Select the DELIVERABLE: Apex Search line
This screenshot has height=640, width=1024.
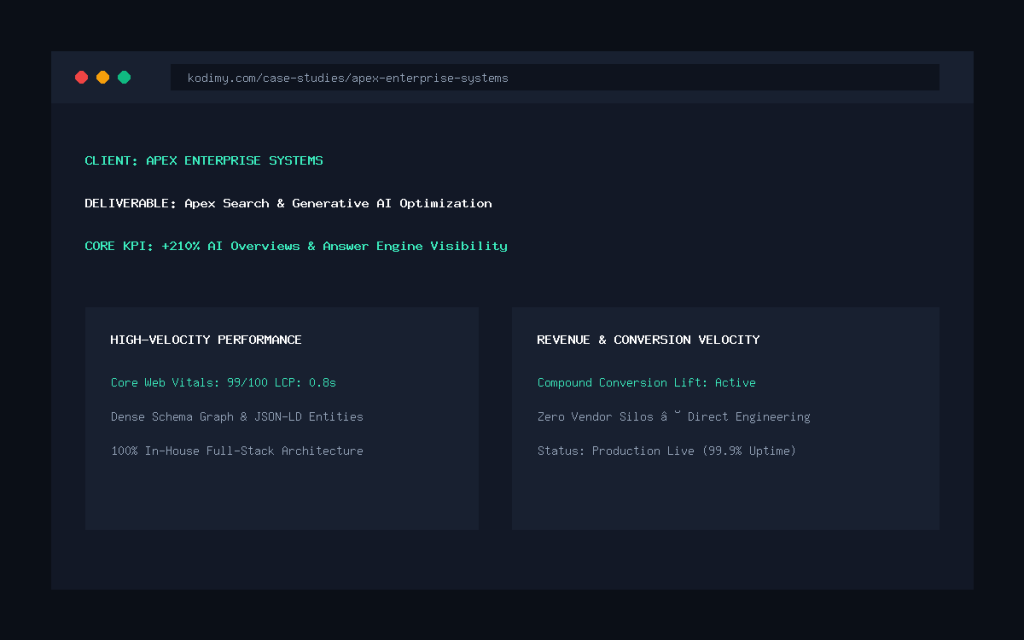coord(288,203)
